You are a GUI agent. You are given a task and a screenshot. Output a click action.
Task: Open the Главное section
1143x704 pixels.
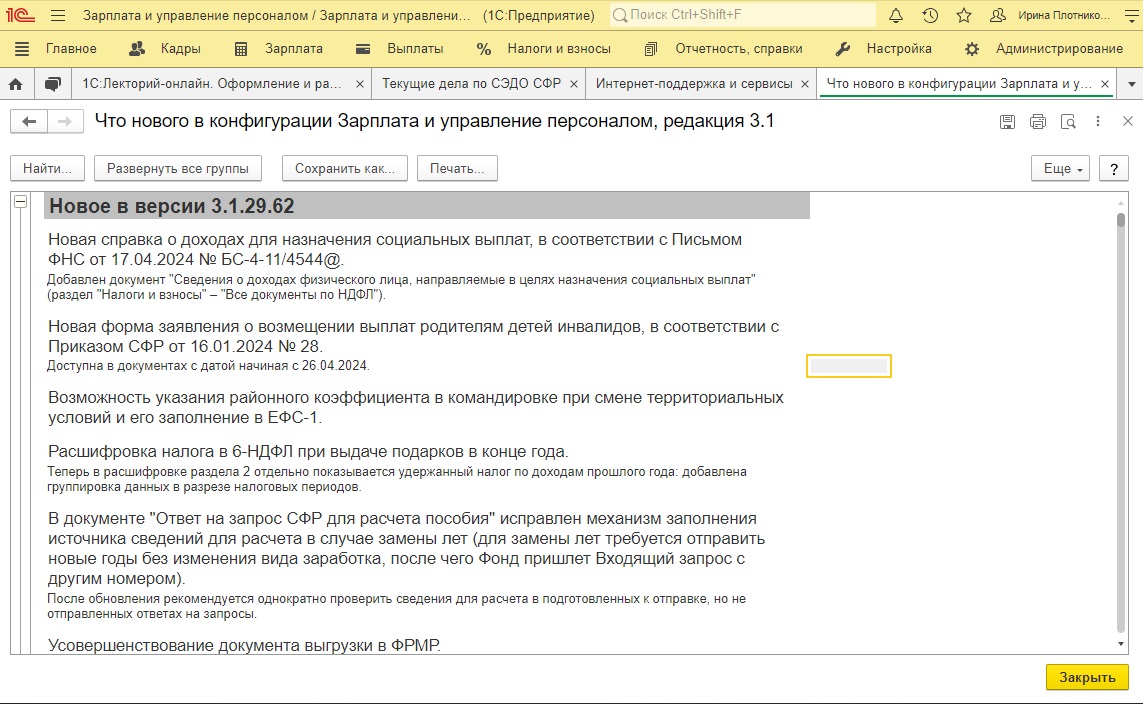(x=71, y=49)
